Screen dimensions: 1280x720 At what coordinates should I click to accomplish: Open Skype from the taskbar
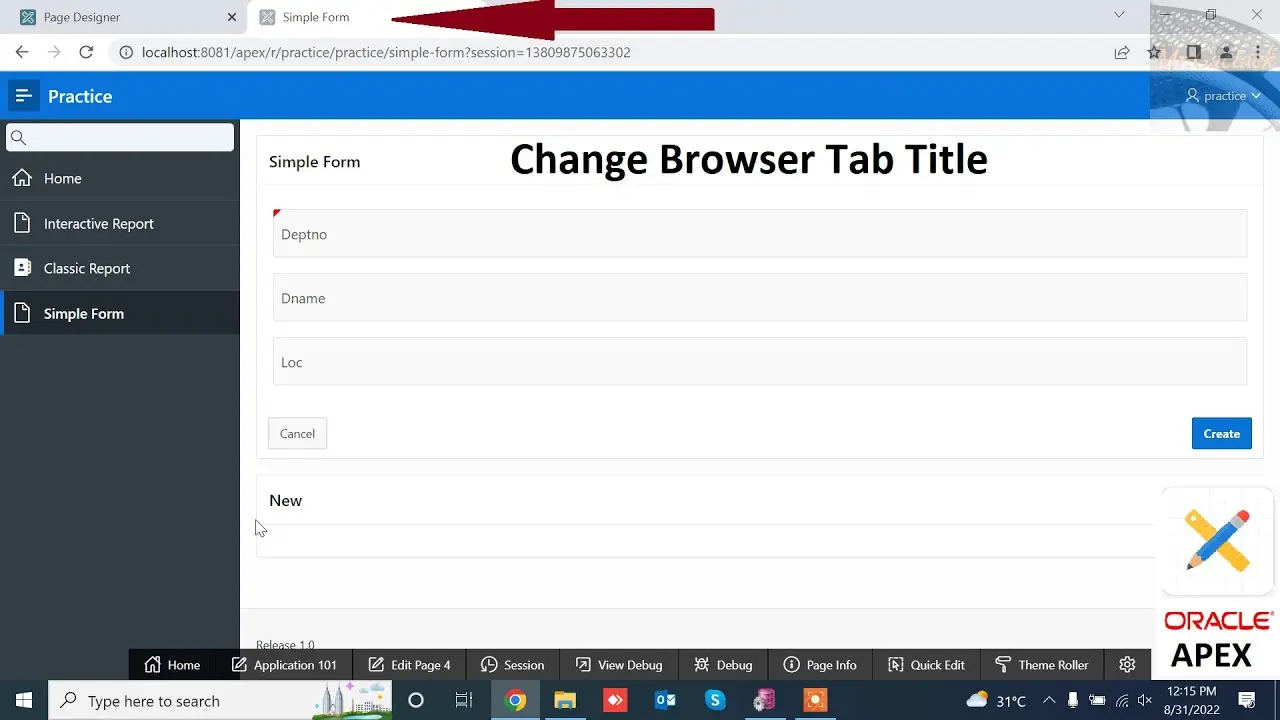[715, 700]
